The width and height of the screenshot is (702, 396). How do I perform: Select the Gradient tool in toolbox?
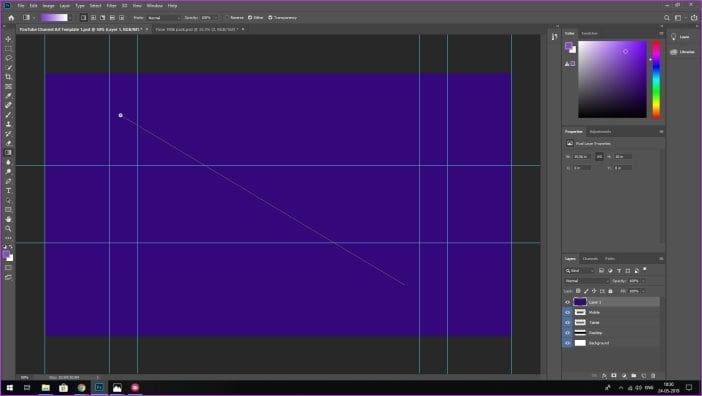pos(8,153)
